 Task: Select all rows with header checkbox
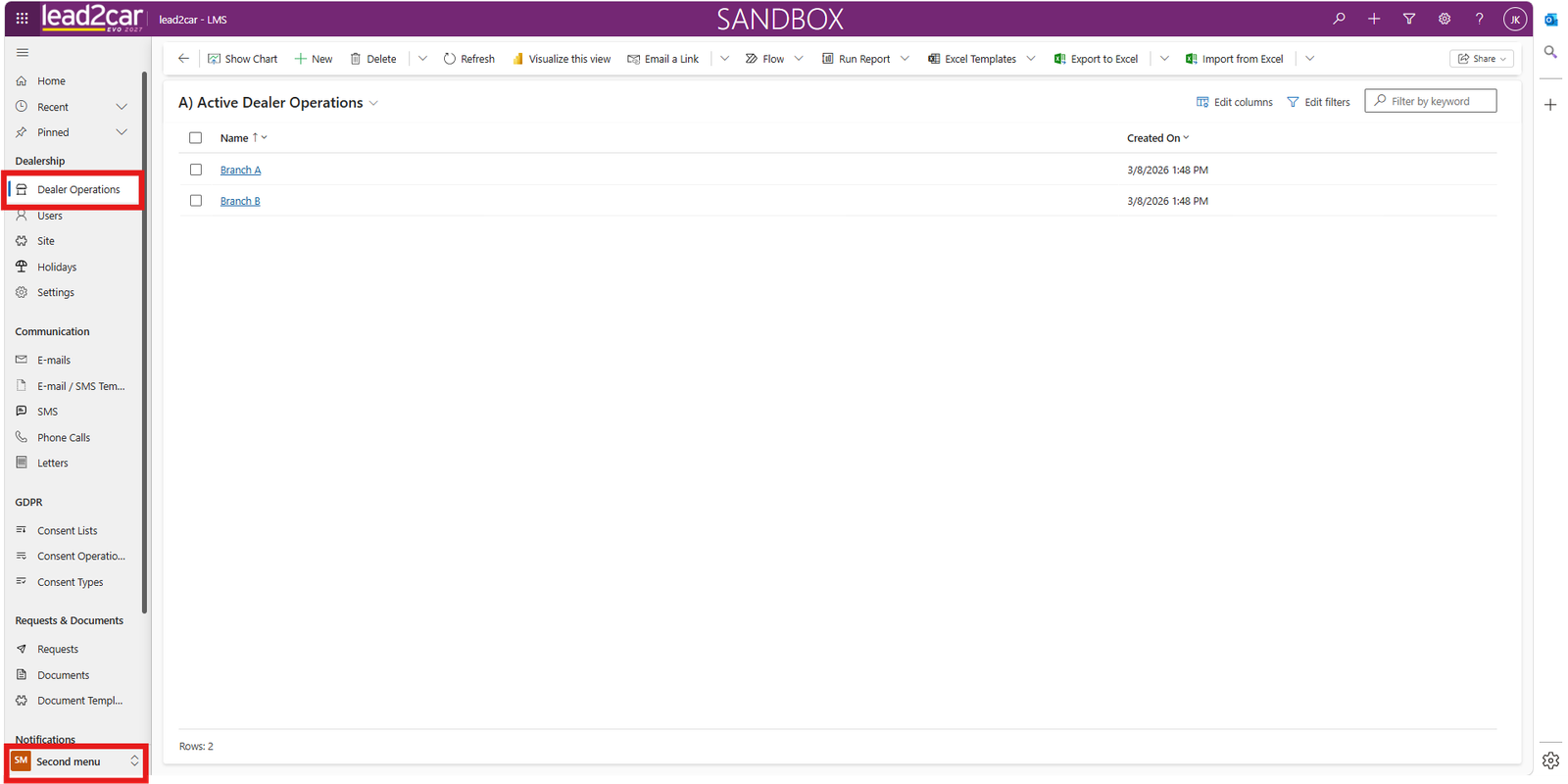coord(196,138)
